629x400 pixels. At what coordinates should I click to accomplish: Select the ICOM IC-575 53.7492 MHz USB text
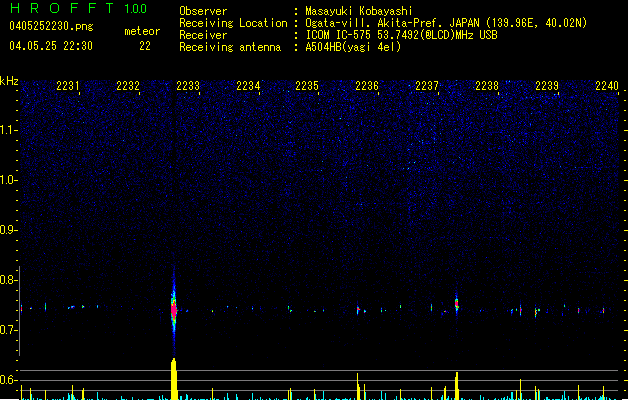pos(402,35)
